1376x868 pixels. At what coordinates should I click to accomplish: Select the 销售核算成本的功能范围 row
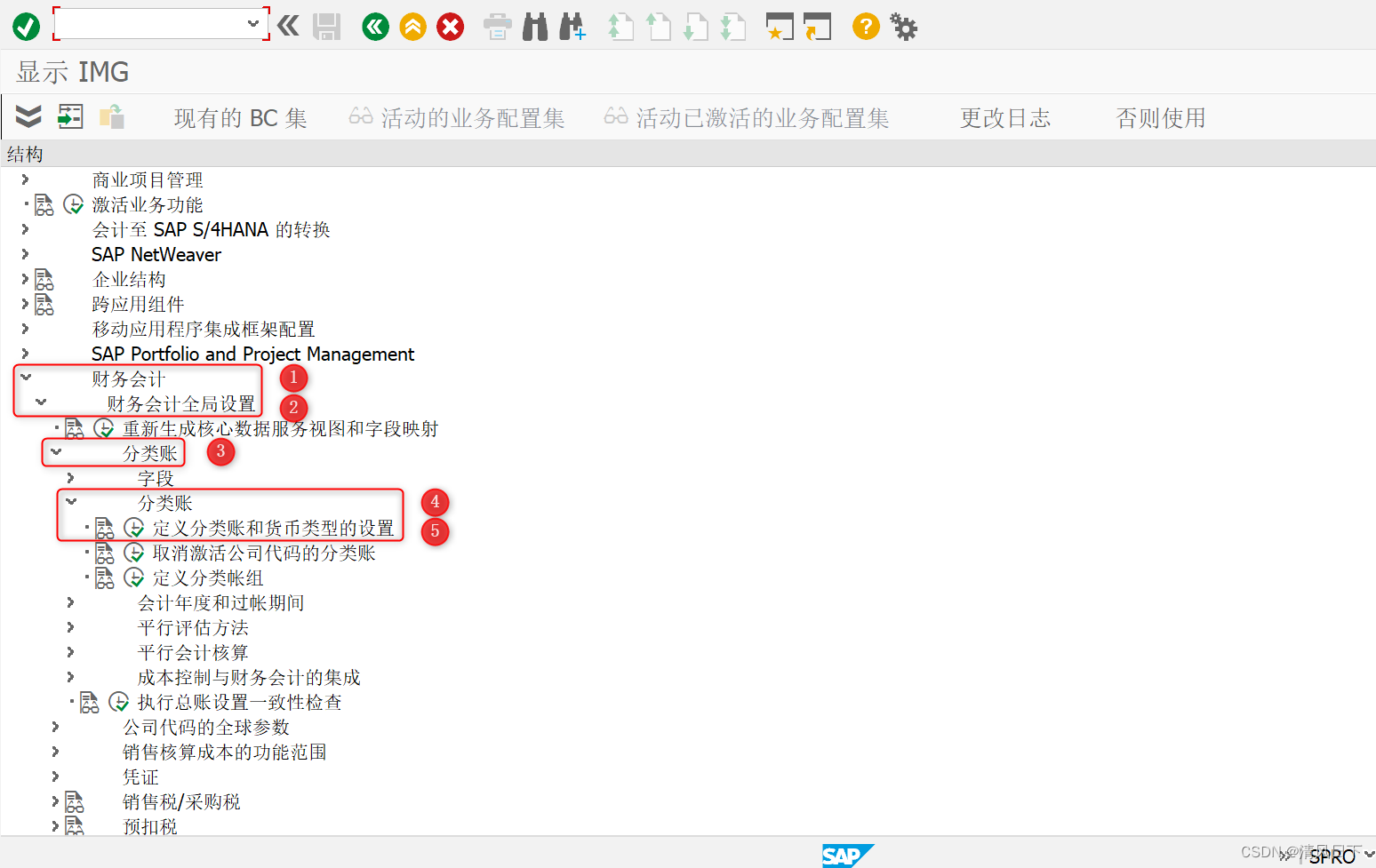[x=225, y=752]
